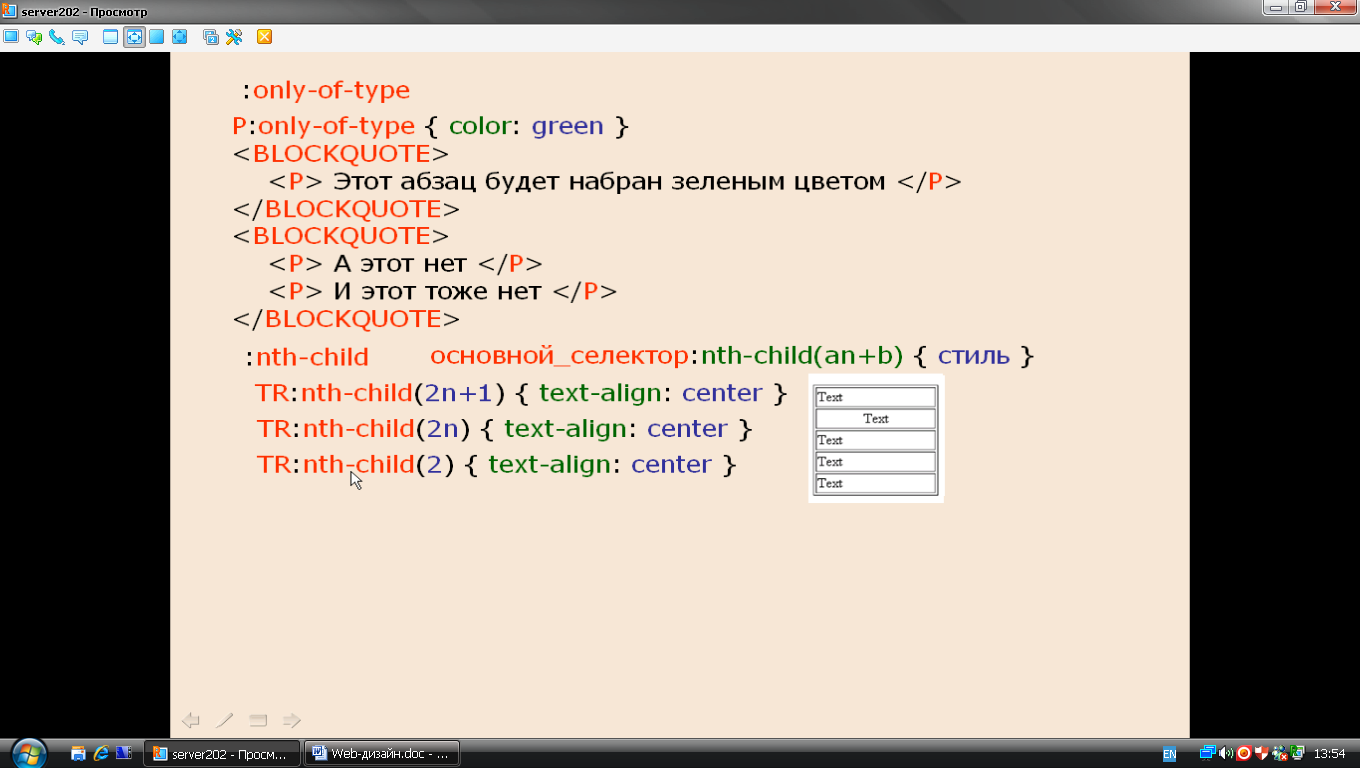Select slide pen pointer tool

click(226, 720)
